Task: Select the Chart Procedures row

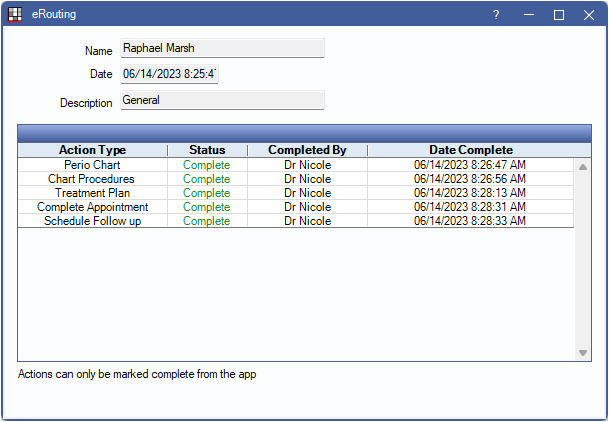Action: [x=92, y=179]
